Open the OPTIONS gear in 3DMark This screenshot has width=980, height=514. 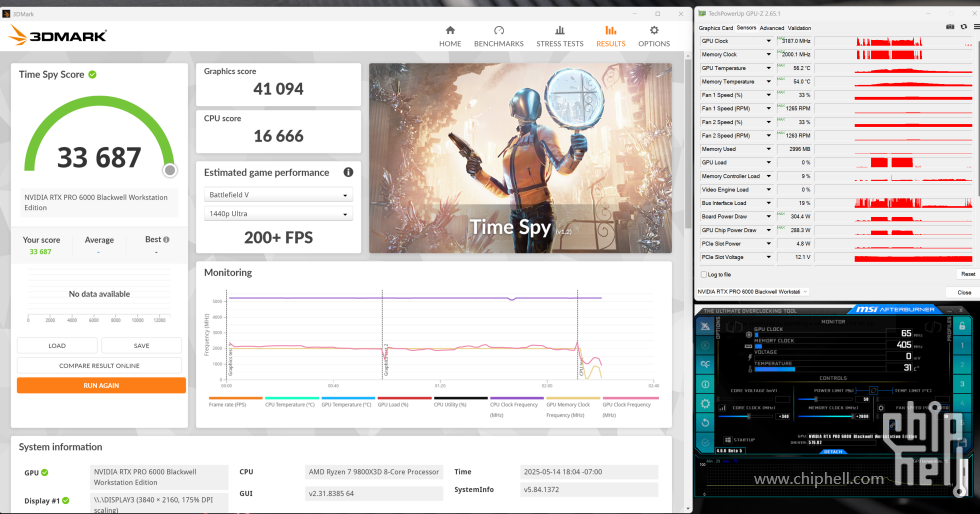pos(654,37)
